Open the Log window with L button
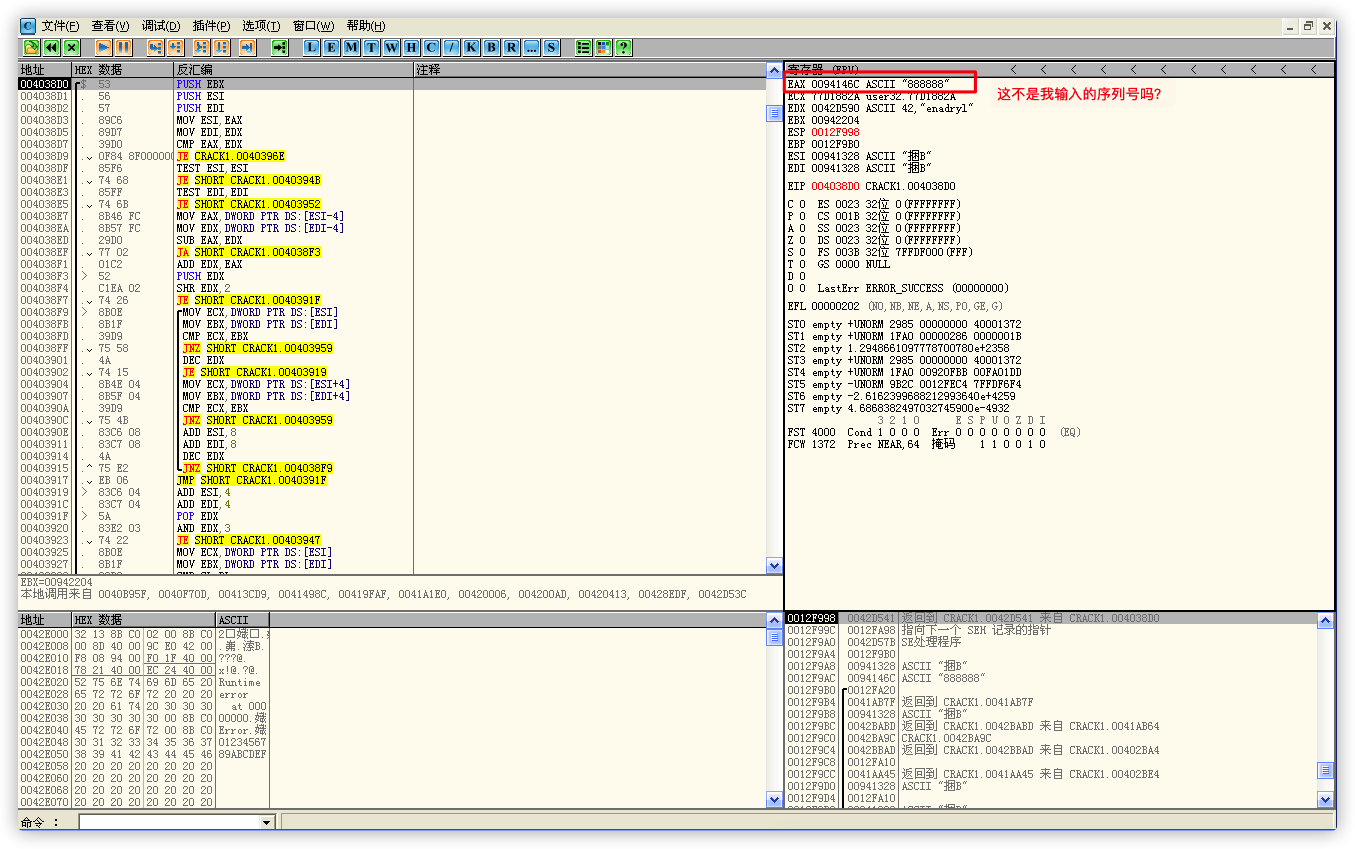Image resolution: width=1355 pixels, height=849 pixels. coord(312,47)
